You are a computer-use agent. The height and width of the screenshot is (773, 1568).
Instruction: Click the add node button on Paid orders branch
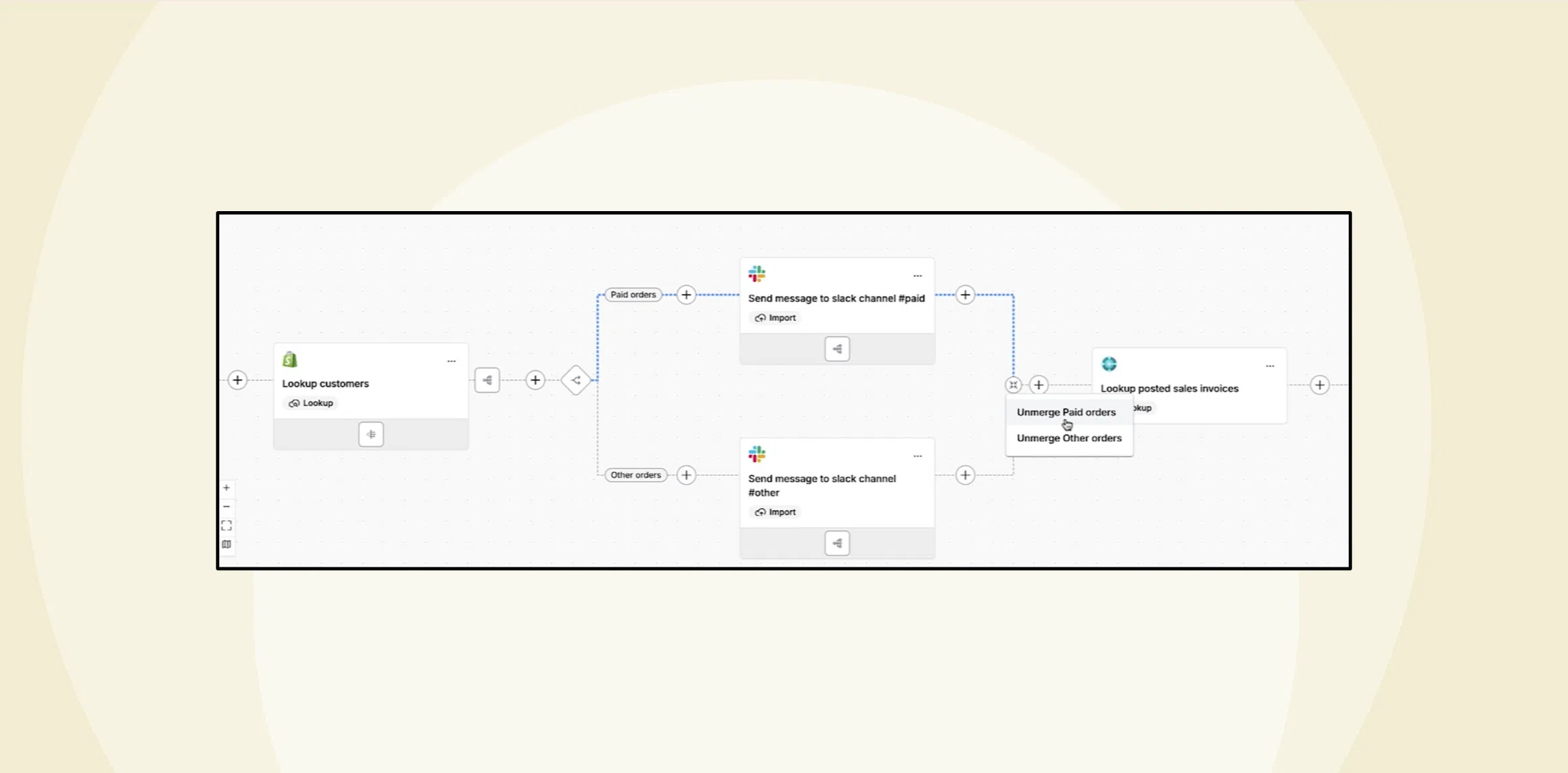coord(685,294)
